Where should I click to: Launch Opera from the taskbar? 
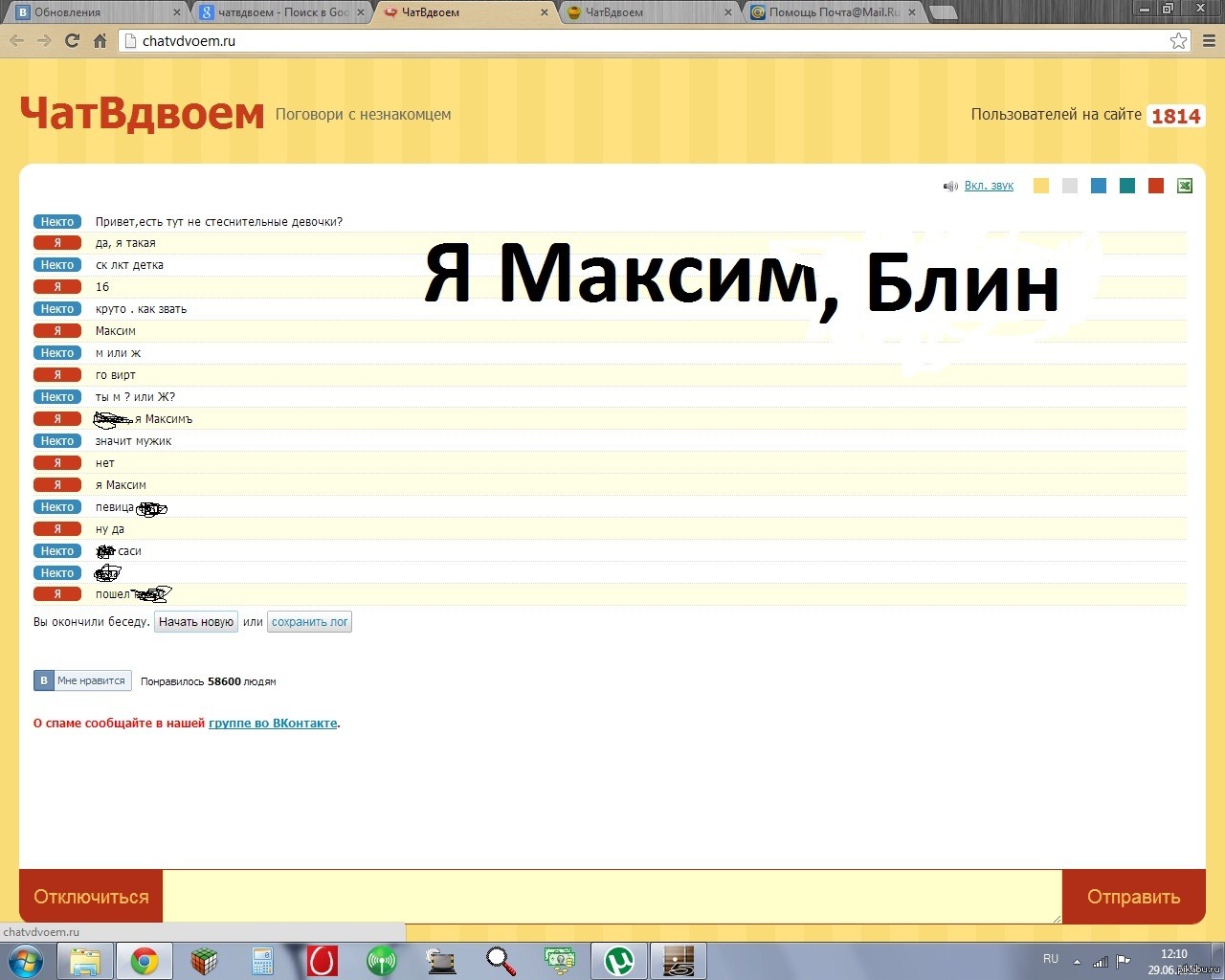click(323, 960)
